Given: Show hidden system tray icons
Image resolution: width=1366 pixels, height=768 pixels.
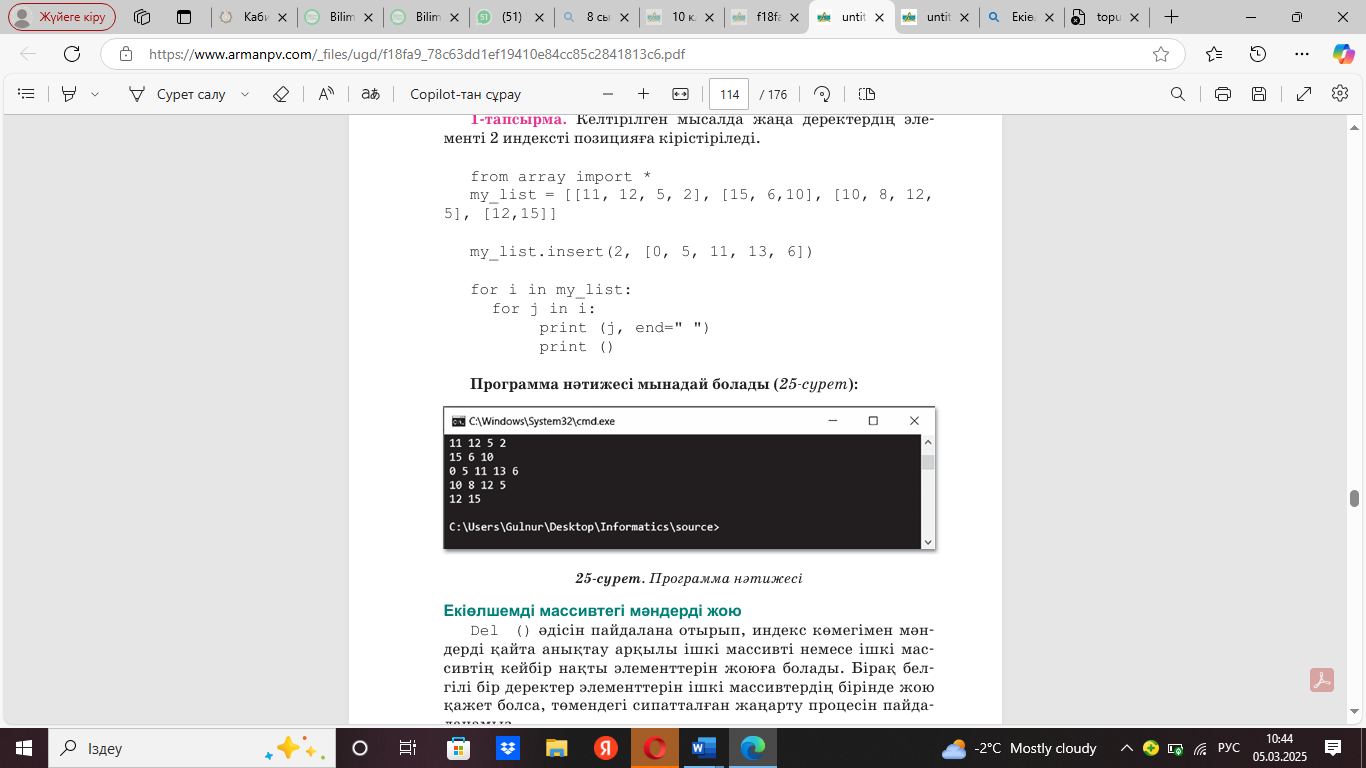Looking at the screenshot, I should click(1126, 748).
